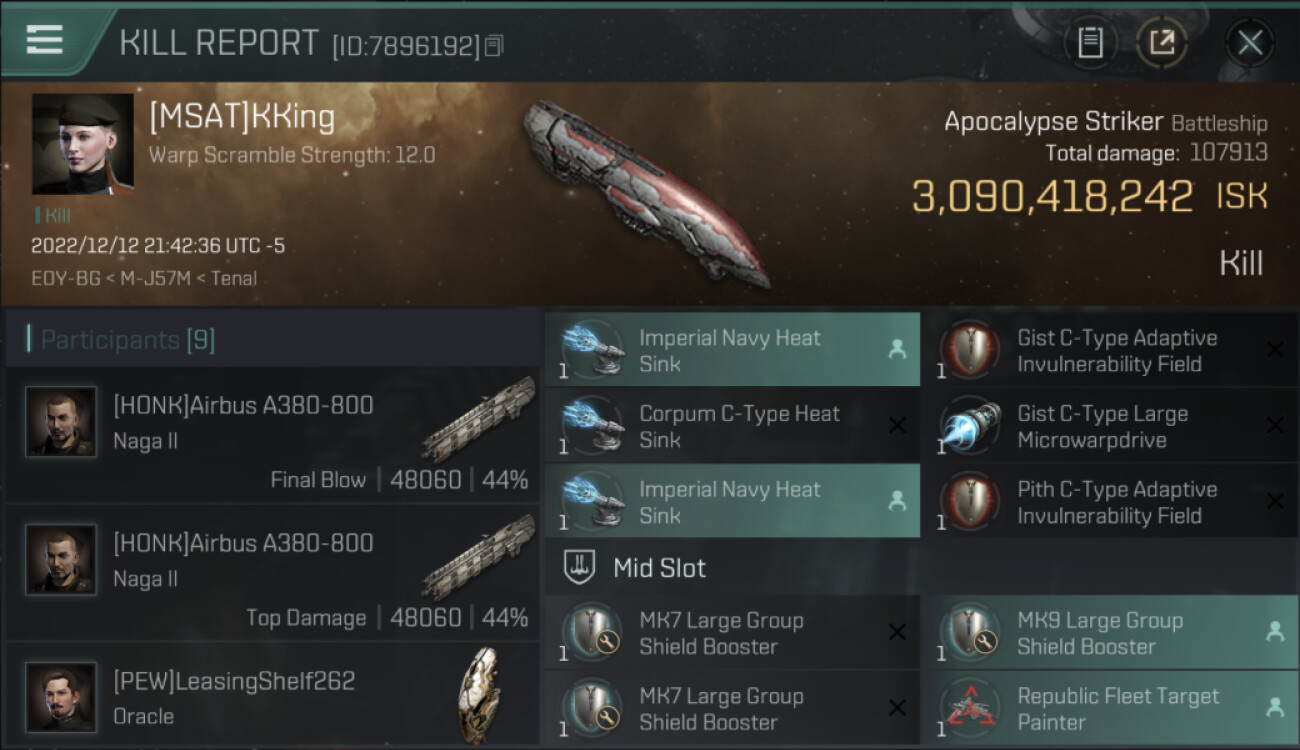The image size is (1300, 750).
Task: Tap the Naga II ship icon on Top Damage
Action: coord(479,555)
